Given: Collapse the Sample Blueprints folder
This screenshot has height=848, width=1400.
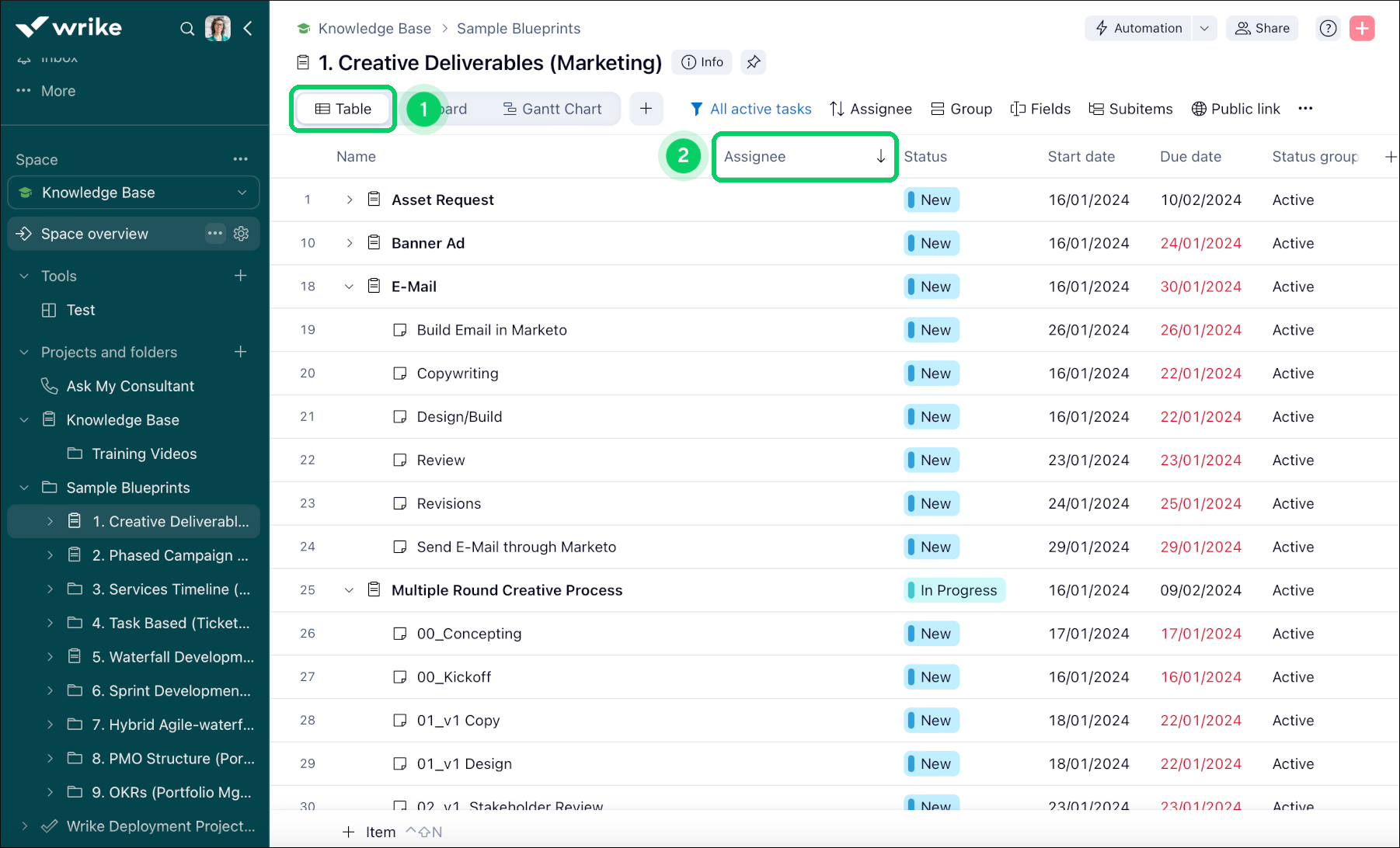Looking at the screenshot, I should [23, 487].
